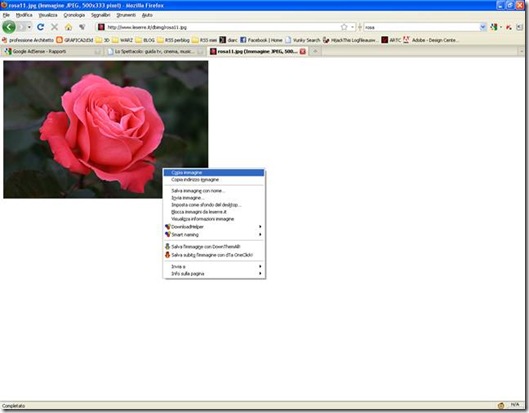Click the 'Completato' status bar text
The image size is (529, 413).
pyautogui.click(x=13, y=406)
